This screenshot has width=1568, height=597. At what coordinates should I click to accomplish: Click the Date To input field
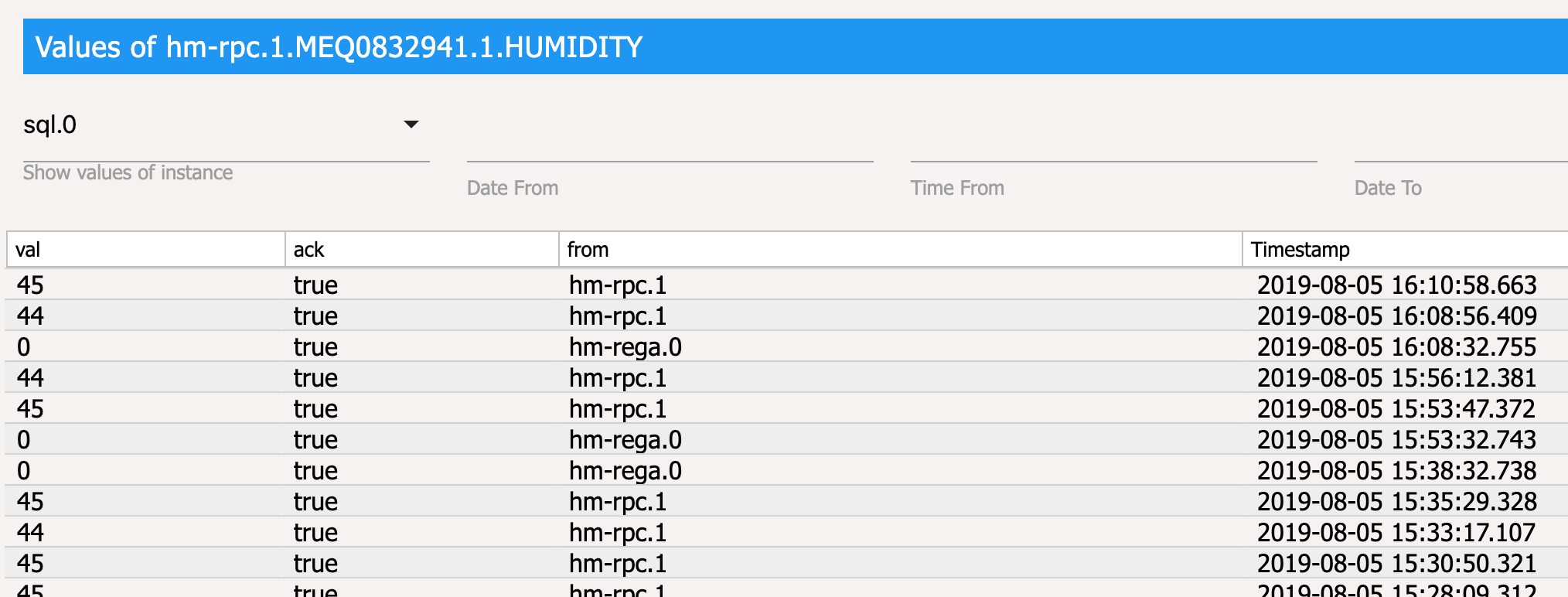click(1460, 144)
